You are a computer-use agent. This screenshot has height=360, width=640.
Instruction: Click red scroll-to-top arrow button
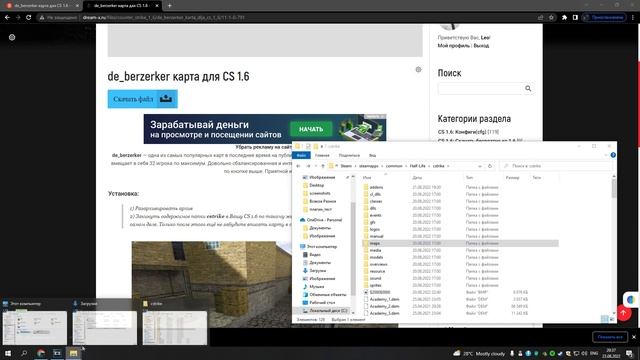[x=623, y=313]
